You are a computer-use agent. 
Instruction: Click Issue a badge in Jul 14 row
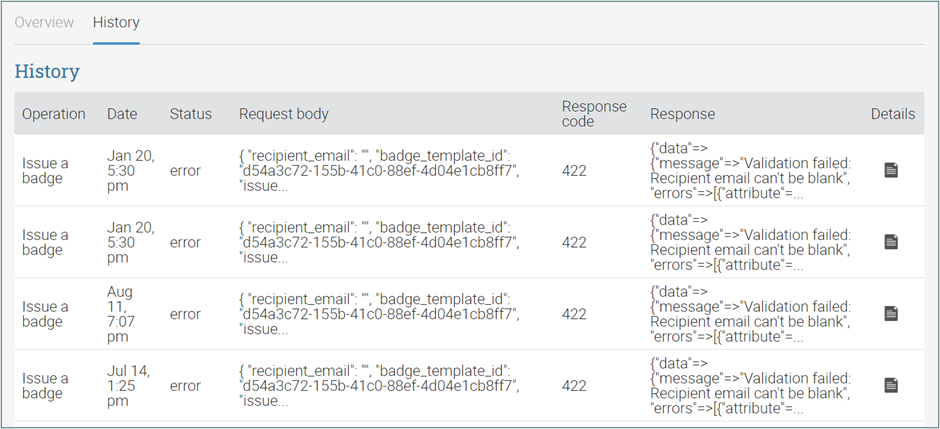click(x=46, y=386)
